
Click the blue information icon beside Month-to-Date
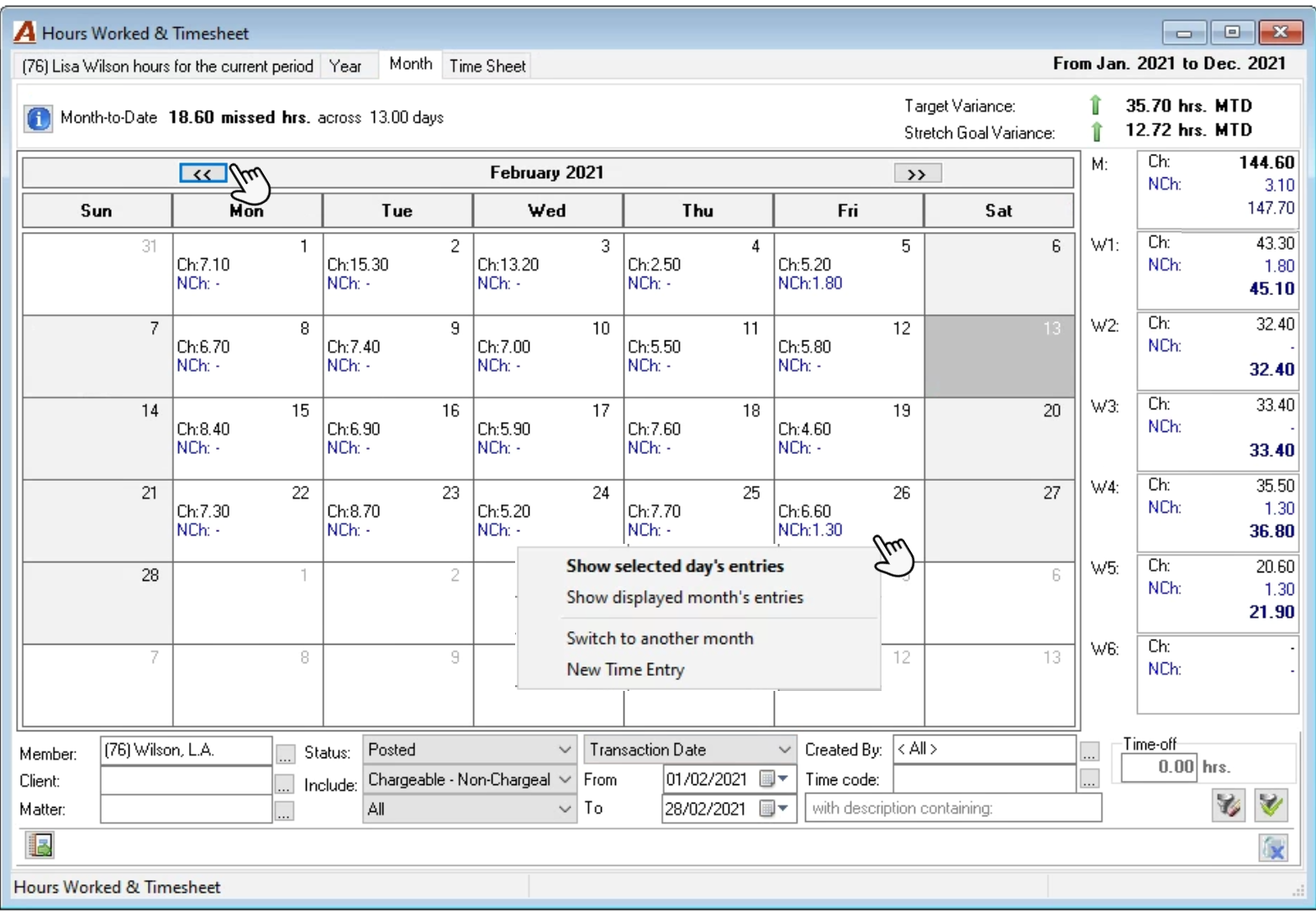(38, 119)
